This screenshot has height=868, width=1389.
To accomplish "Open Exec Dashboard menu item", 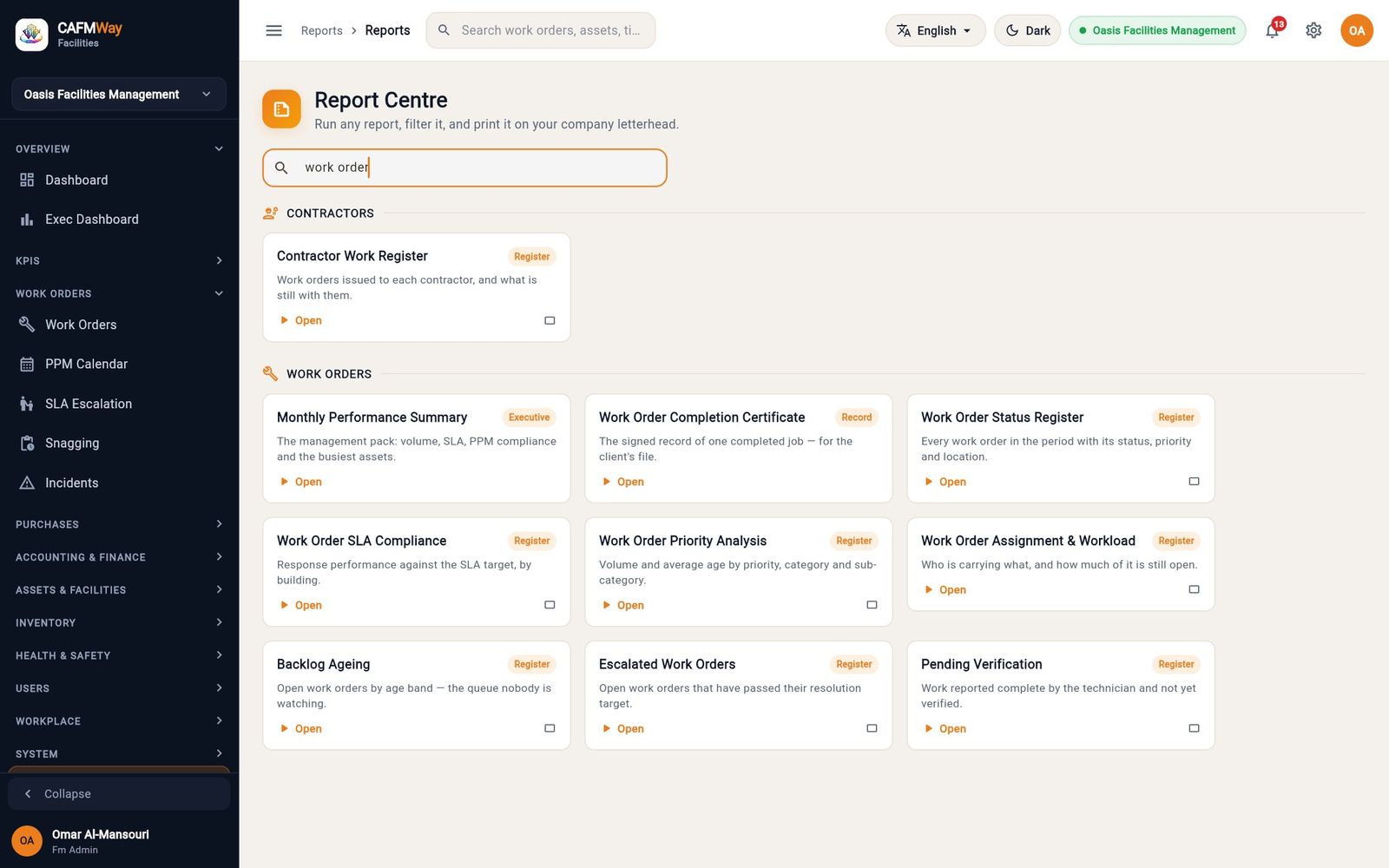I will 119,220.
